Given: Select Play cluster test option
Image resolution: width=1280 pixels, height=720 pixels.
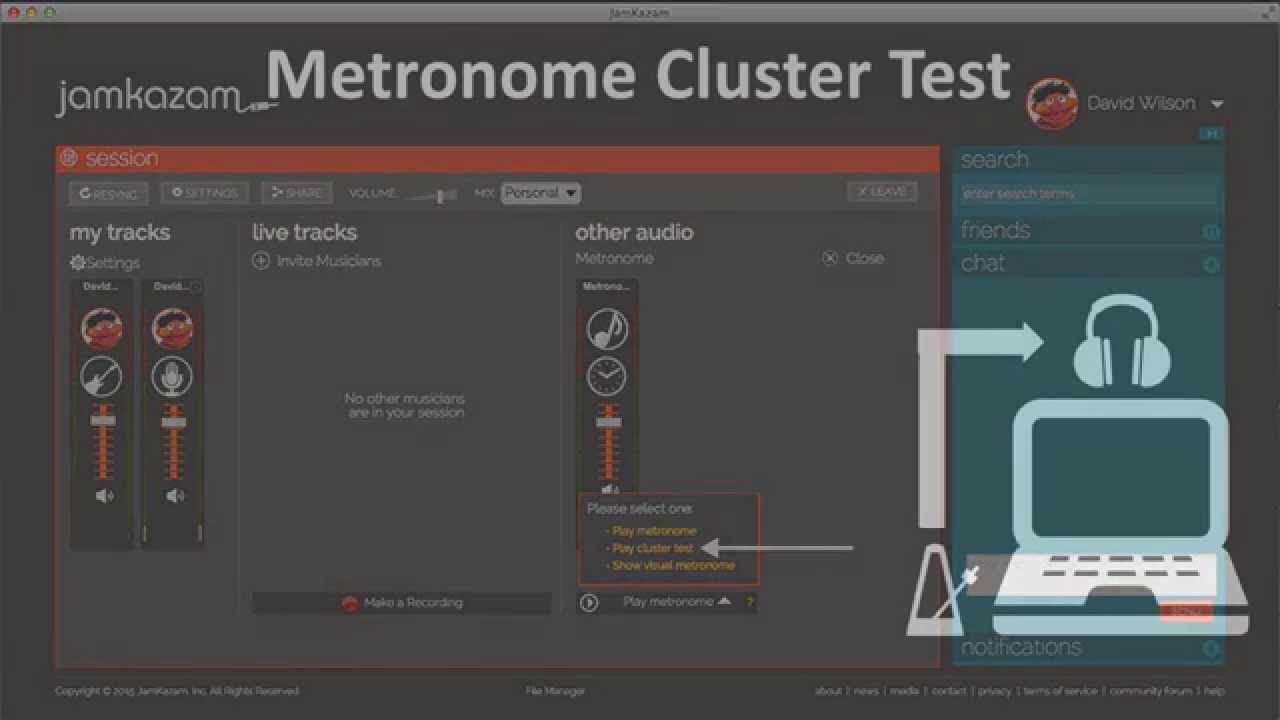Looking at the screenshot, I should coord(653,548).
